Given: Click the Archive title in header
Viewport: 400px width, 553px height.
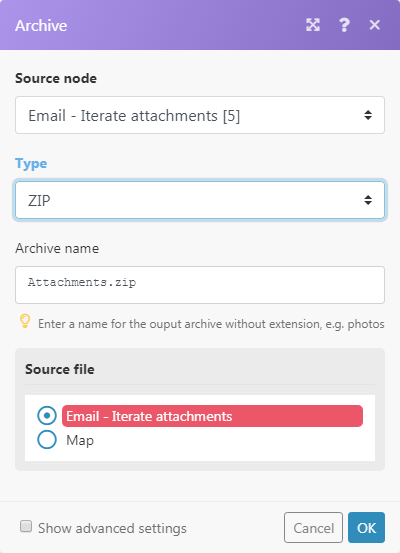Looking at the screenshot, I should (41, 25).
